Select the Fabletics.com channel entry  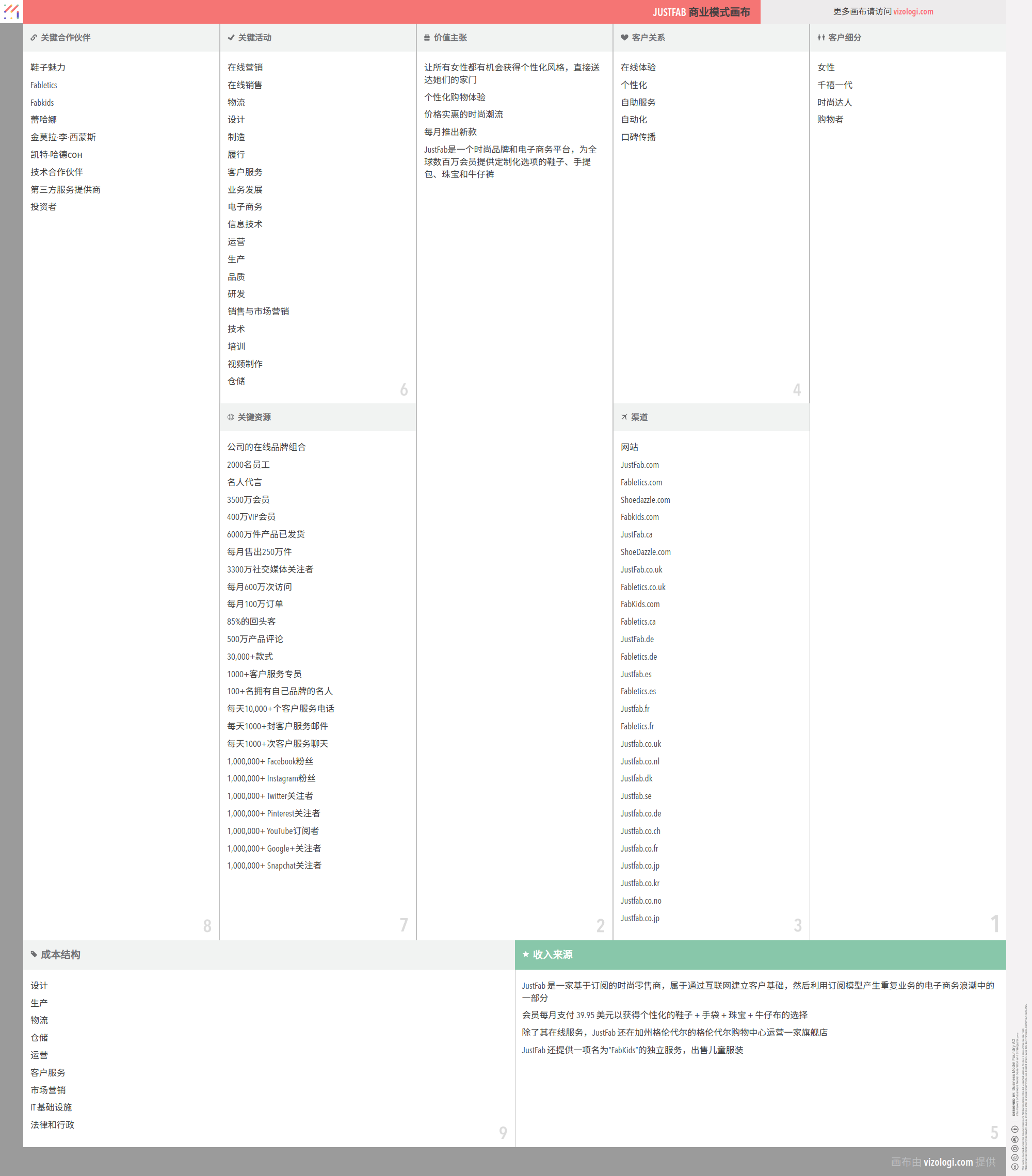click(x=642, y=482)
